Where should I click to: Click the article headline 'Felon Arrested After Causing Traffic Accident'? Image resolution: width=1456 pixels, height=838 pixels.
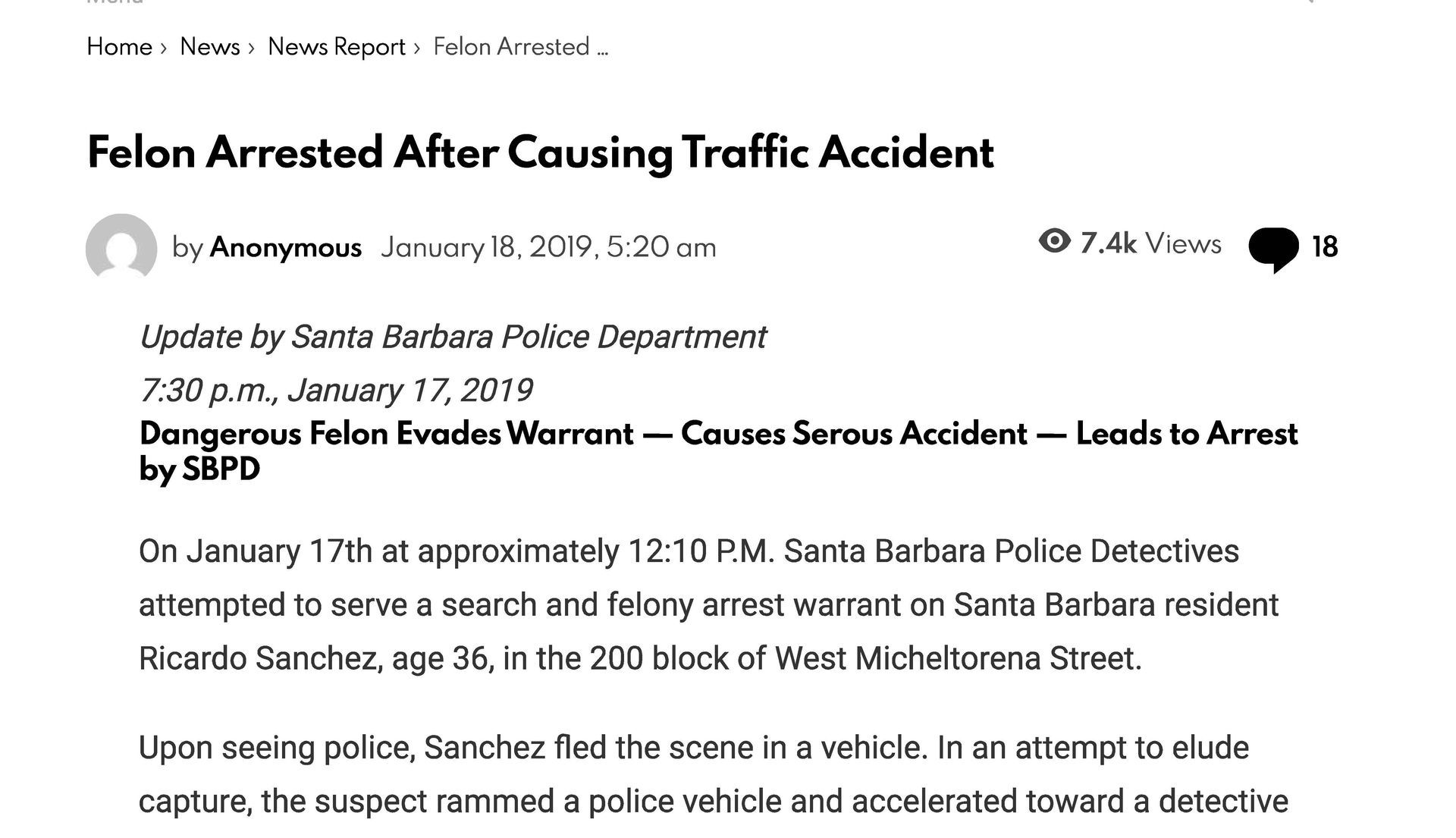540,152
